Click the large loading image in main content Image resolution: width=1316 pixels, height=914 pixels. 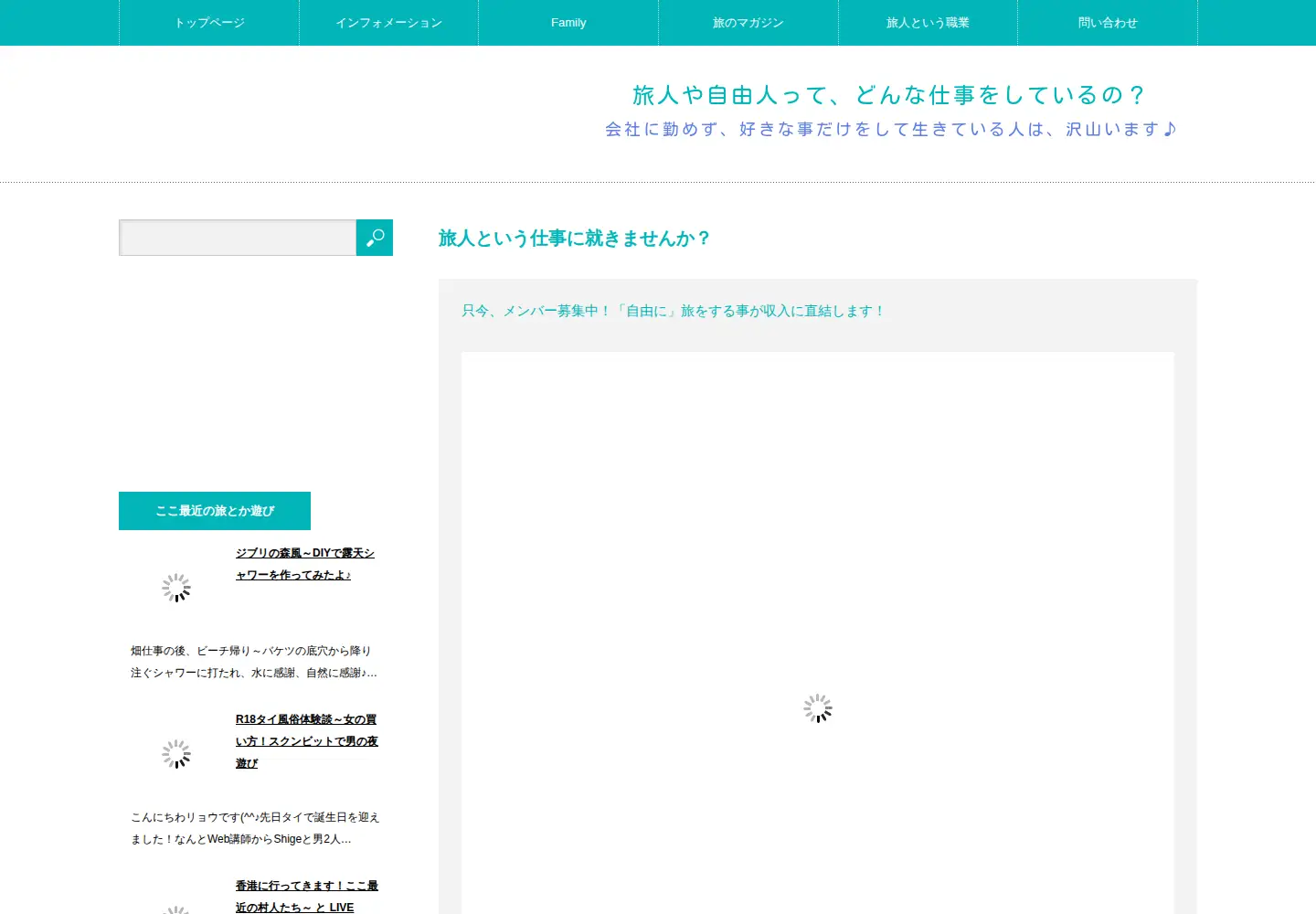(x=818, y=632)
